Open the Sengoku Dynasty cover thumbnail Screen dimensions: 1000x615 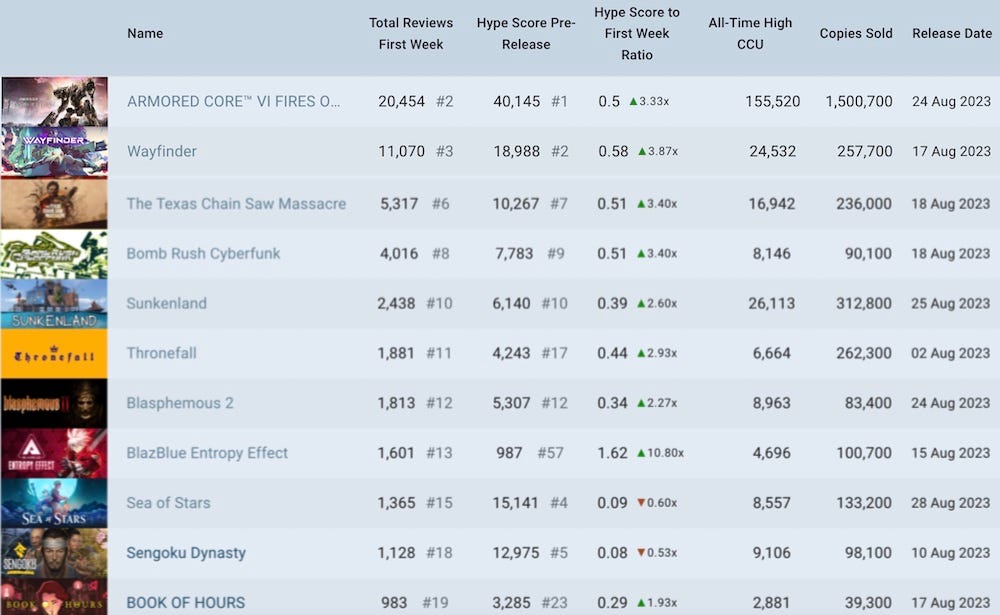(54, 553)
